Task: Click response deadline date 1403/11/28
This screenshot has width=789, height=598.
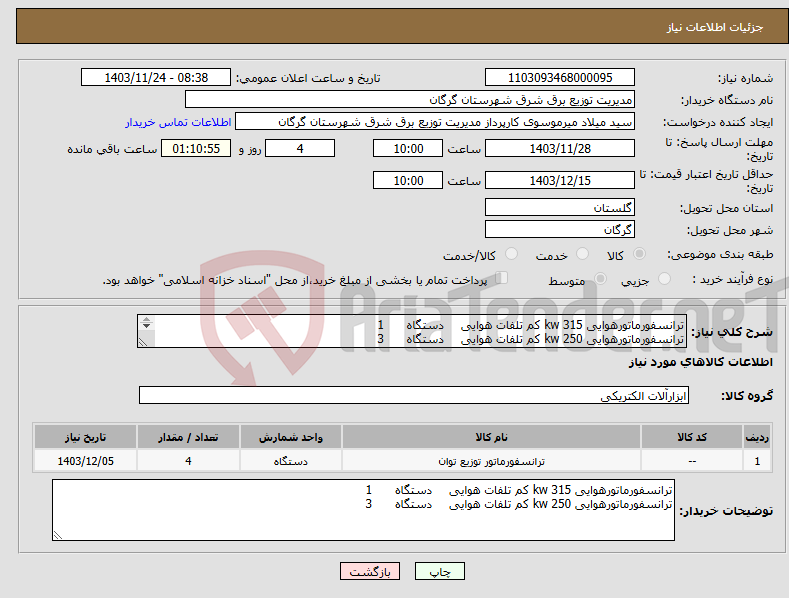Action: [x=560, y=148]
